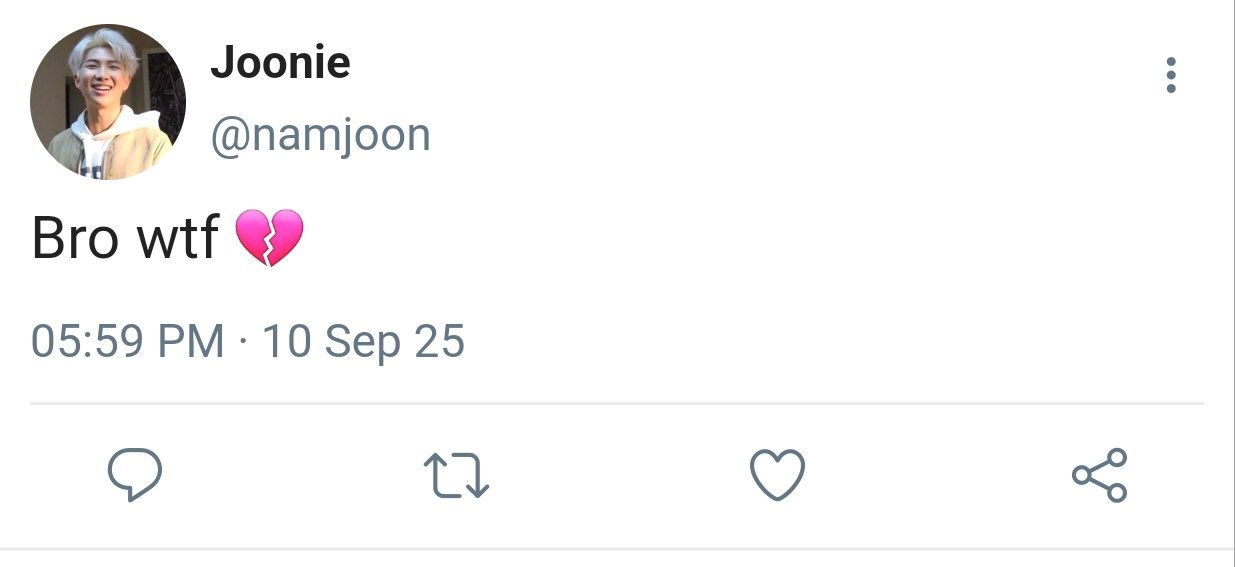
Task: Click the display name Joonie
Action: pyautogui.click(x=280, y=64)
